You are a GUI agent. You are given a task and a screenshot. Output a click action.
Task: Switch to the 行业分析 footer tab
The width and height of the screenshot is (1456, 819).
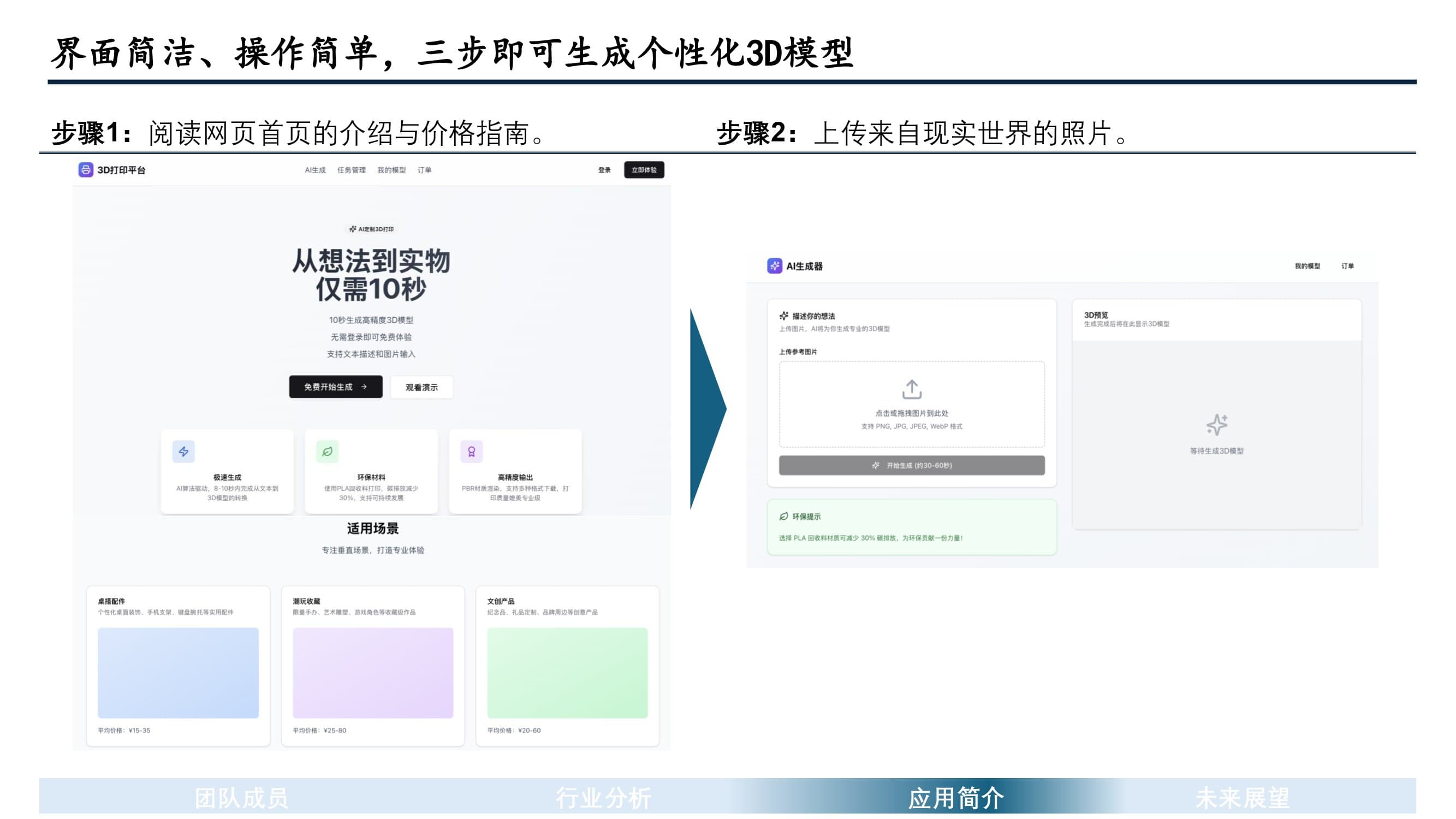(x=604, y=798)
